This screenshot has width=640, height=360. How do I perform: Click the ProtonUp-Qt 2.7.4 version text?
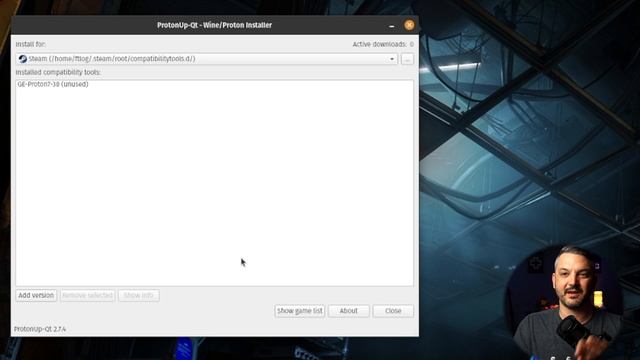click(x=40, y=329)
